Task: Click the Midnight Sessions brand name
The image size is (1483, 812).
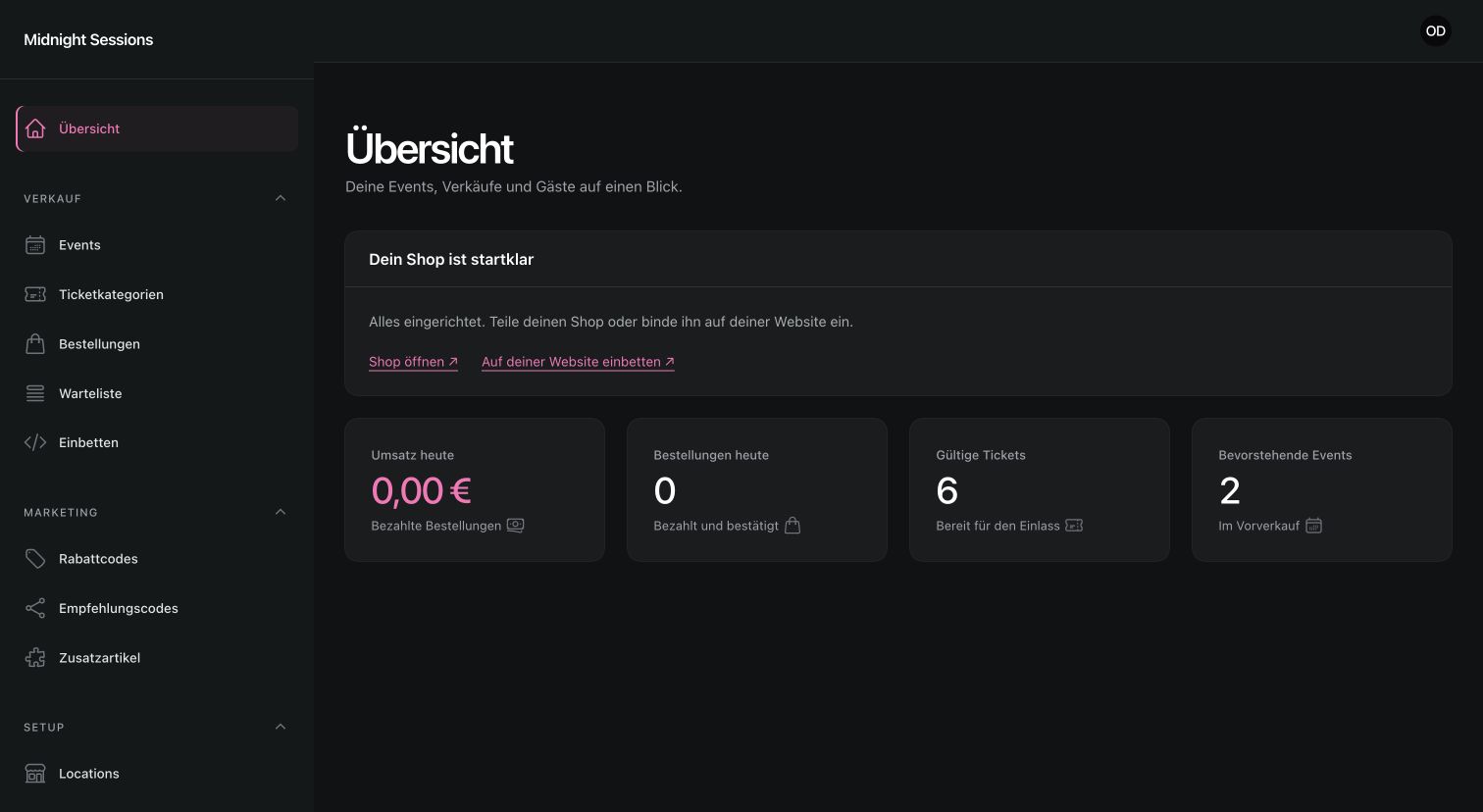Action: (88, 39)
